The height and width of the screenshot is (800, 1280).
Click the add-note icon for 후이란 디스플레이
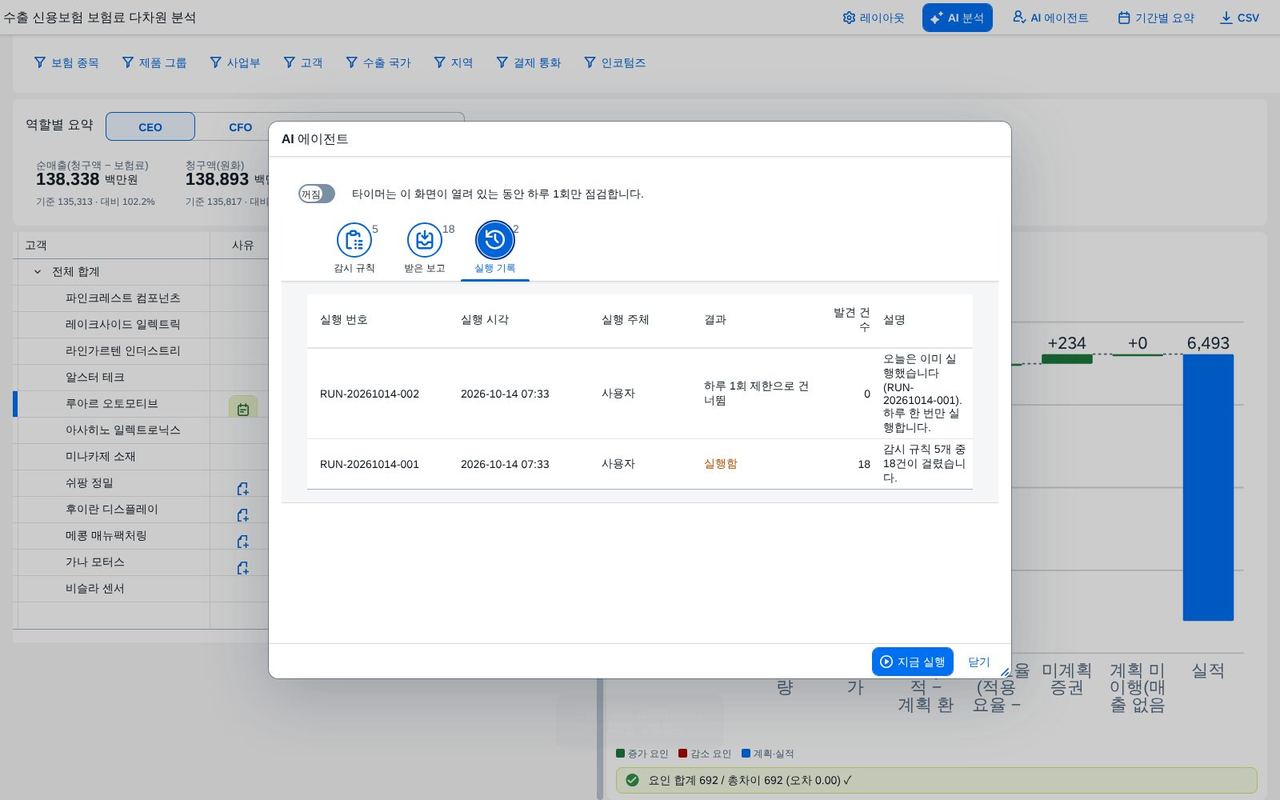coord(242,515)
